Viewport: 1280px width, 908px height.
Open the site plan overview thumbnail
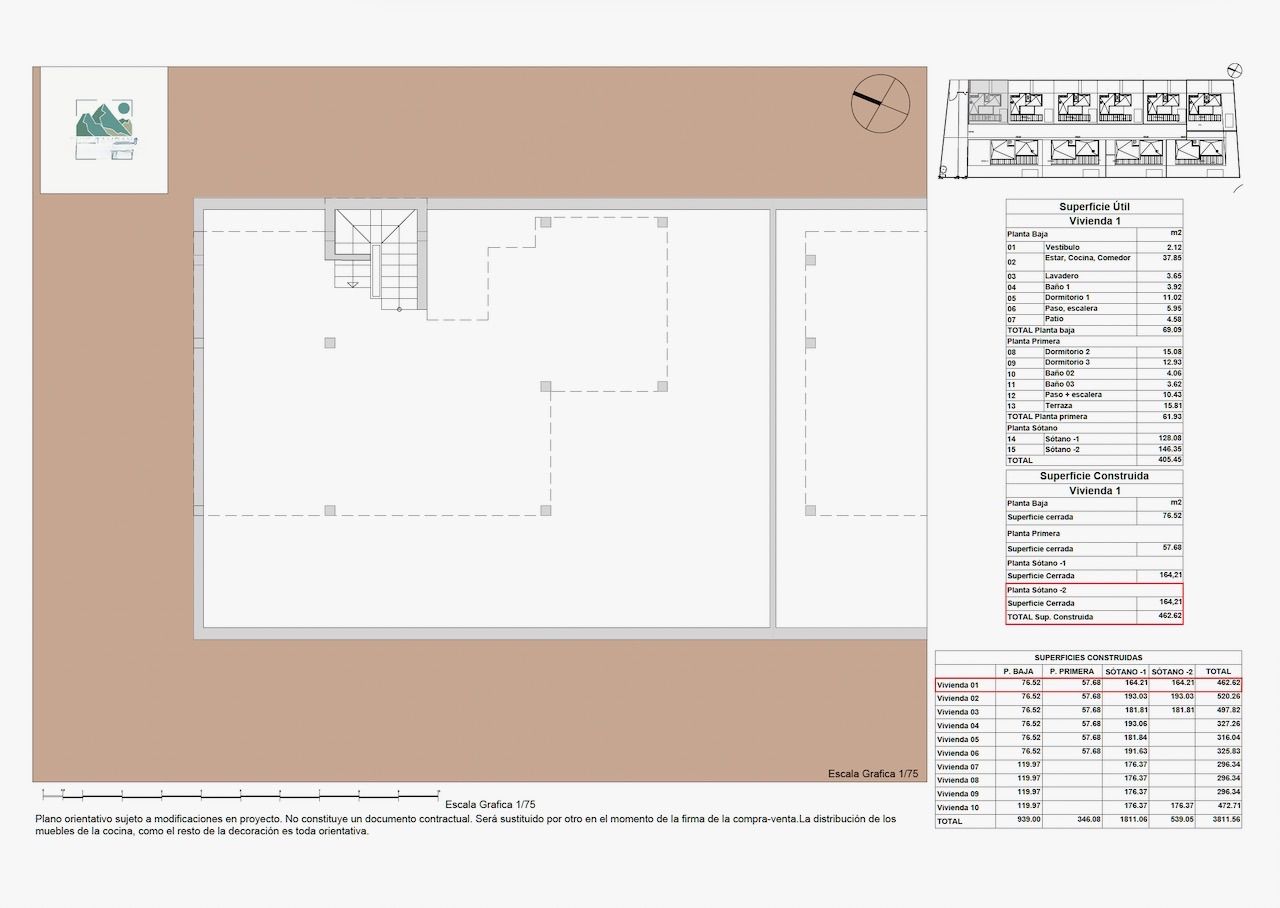click(1090, 125)
